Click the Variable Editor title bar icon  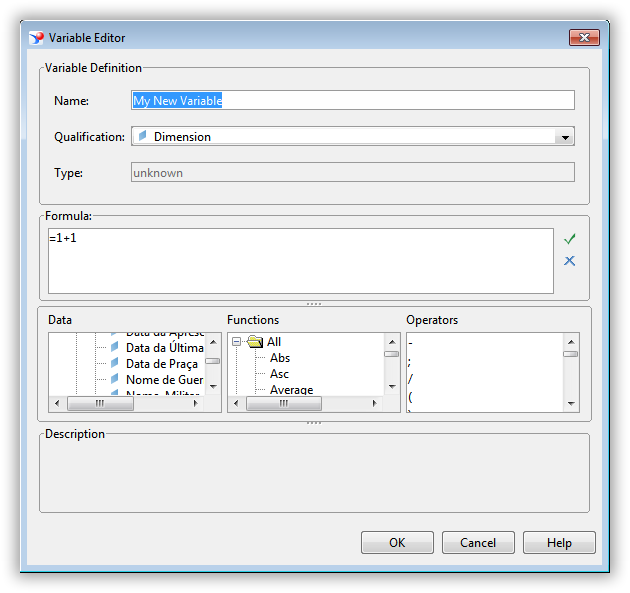[37, 38]
